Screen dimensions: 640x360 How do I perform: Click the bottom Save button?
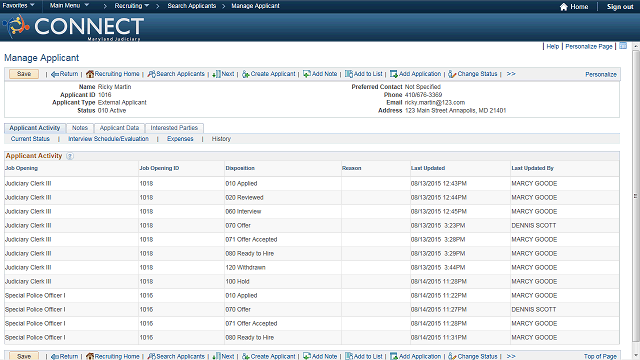[x=24, y=356]
